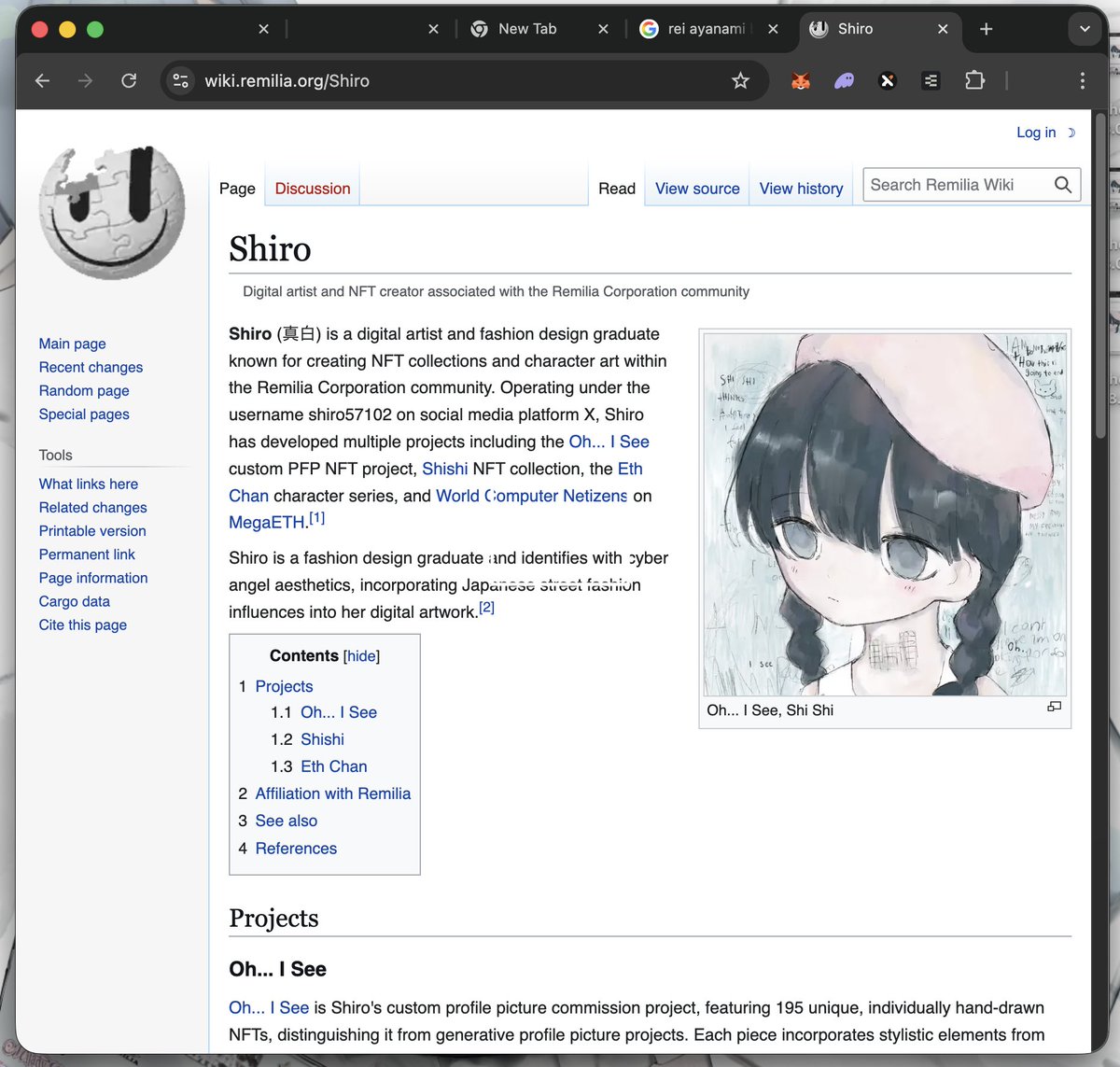Open the Page tab
This screenshot has height=1067, width=1120.
pyautogui.click(x=237, y=189)
